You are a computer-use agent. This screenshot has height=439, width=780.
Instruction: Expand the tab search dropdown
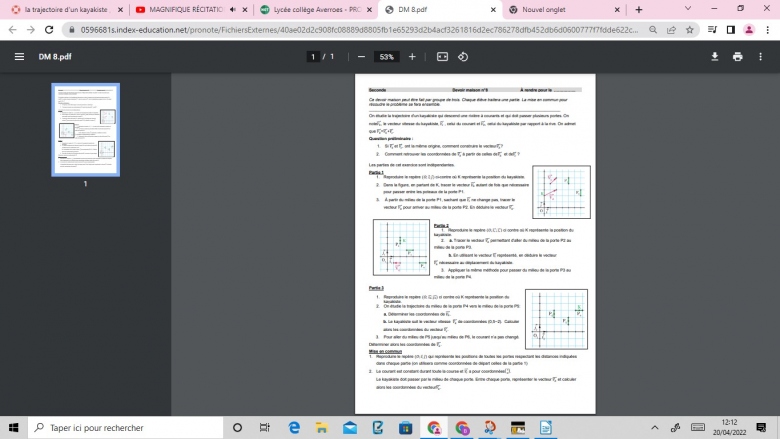[688, 8]
